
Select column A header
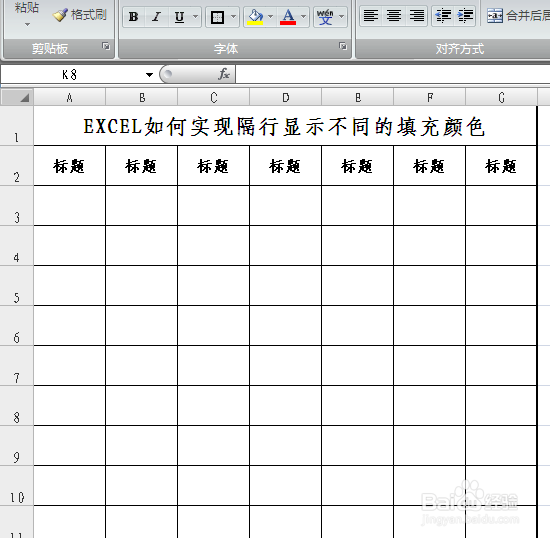(x=69, y=97)
